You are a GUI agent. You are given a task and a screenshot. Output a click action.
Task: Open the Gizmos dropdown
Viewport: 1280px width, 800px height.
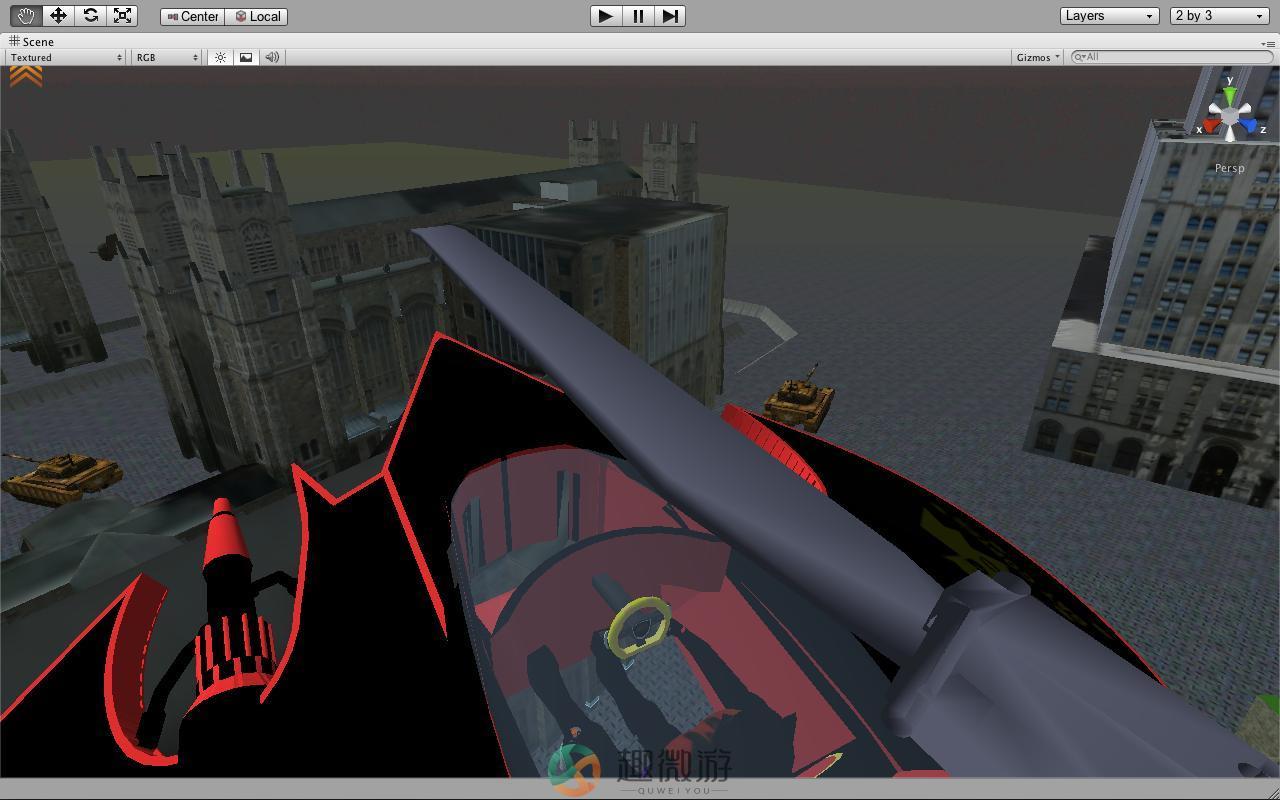click(x=1038, y=57)
